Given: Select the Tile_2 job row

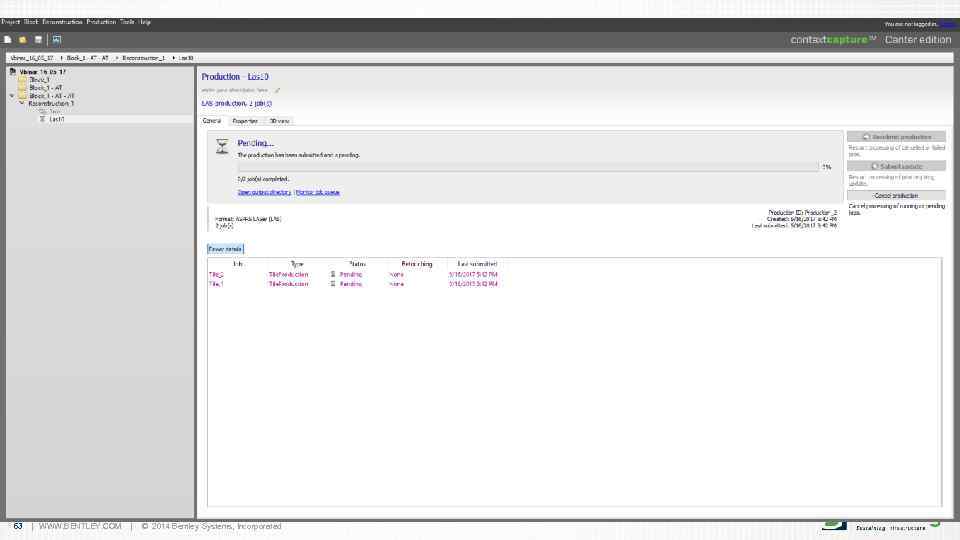Looking at the screenshot, I should [353, 274].
